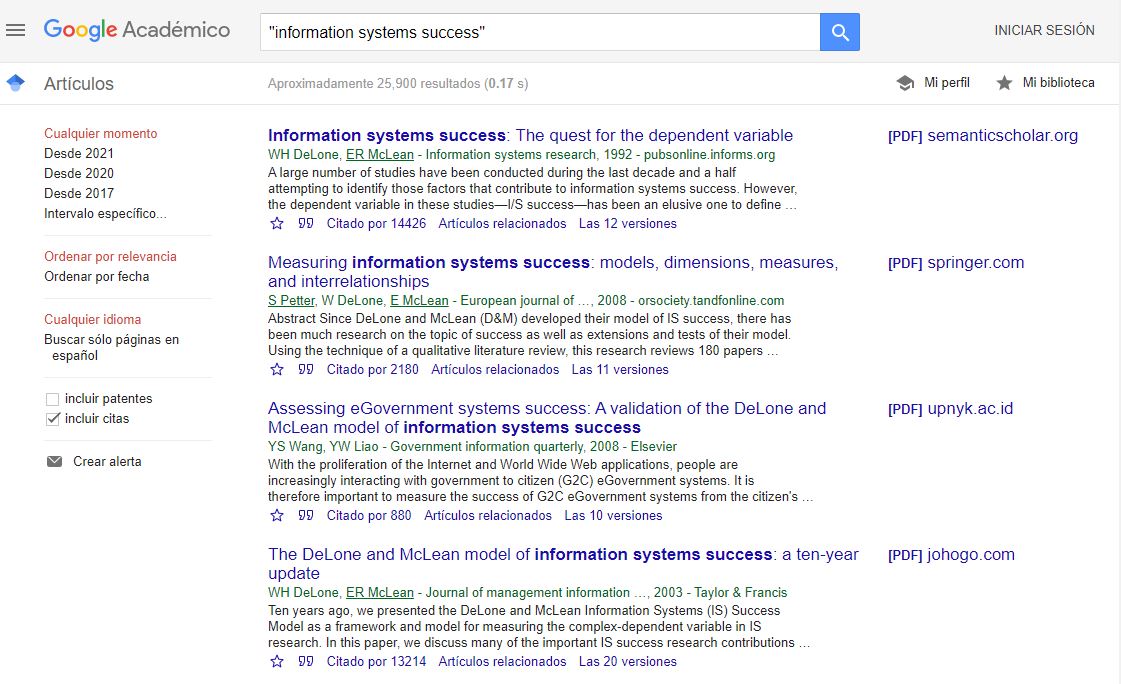Save star for 'quest for the dependent variable' result

[277, 224]
